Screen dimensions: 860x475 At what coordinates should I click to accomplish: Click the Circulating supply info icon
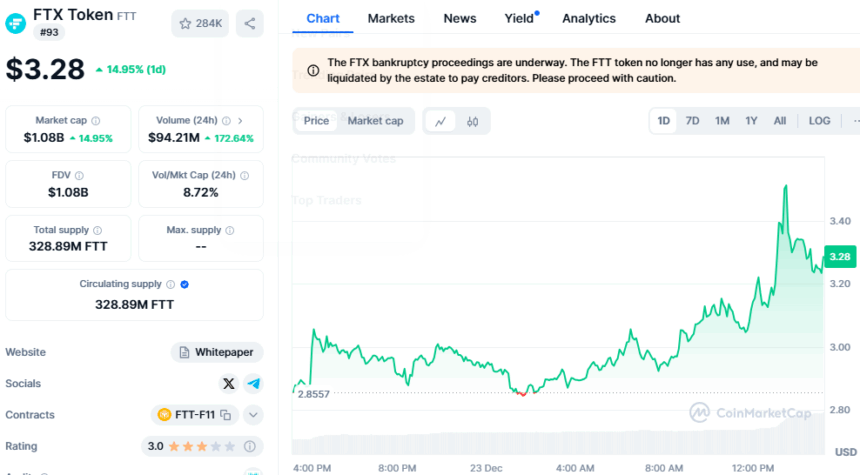pos(171,284)
